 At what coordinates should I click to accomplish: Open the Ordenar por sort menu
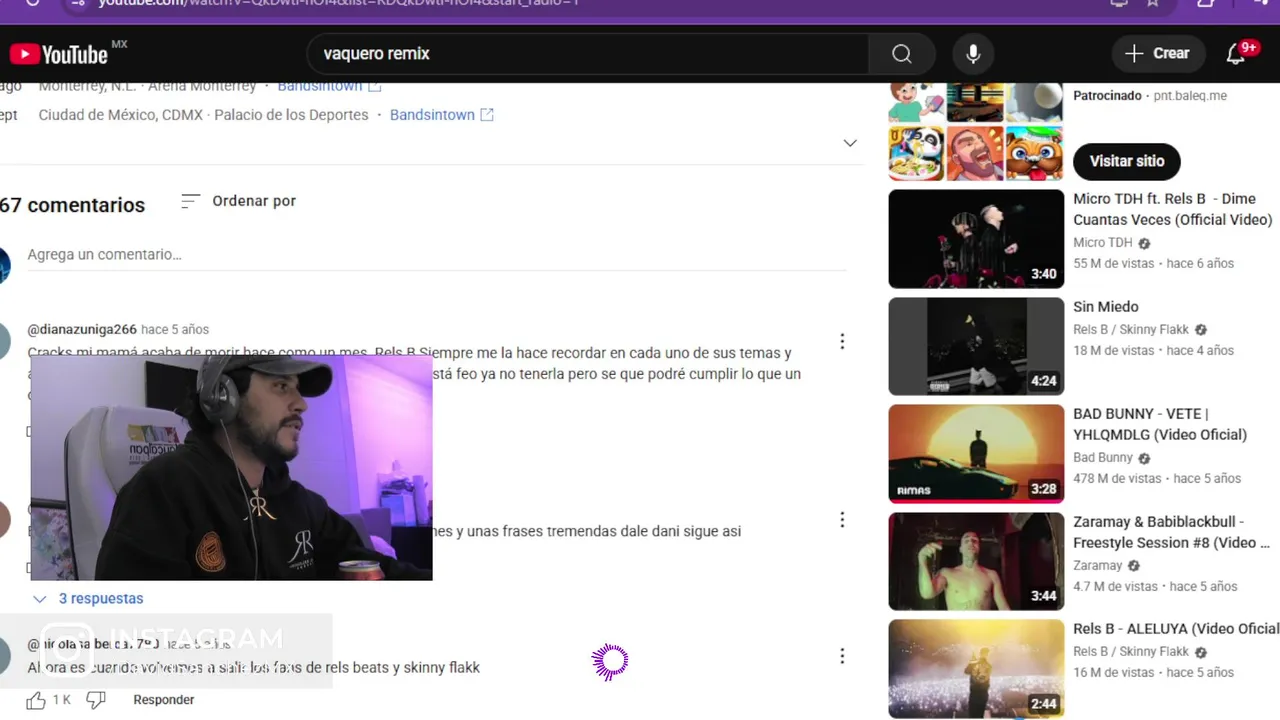(x=238, y=201)
